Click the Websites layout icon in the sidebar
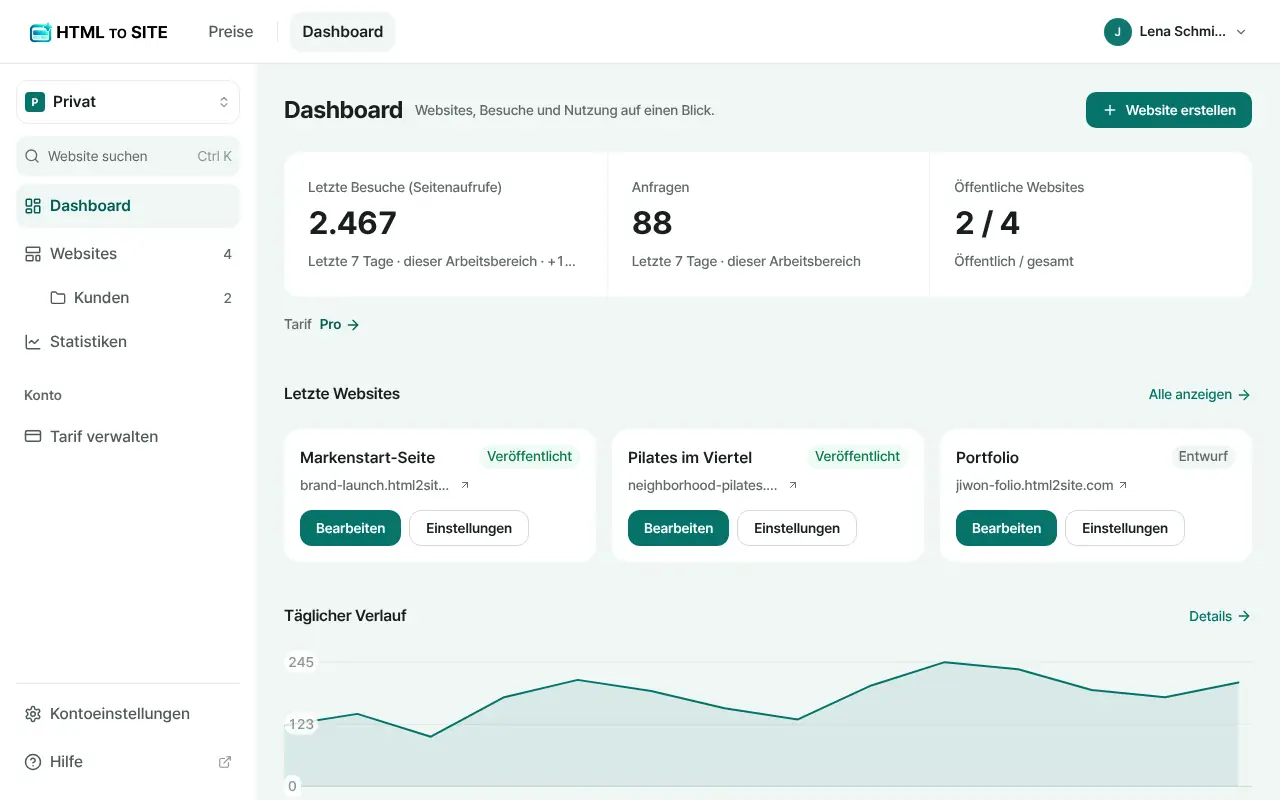This screenshot has height=800, width=1280. (33, 254)
